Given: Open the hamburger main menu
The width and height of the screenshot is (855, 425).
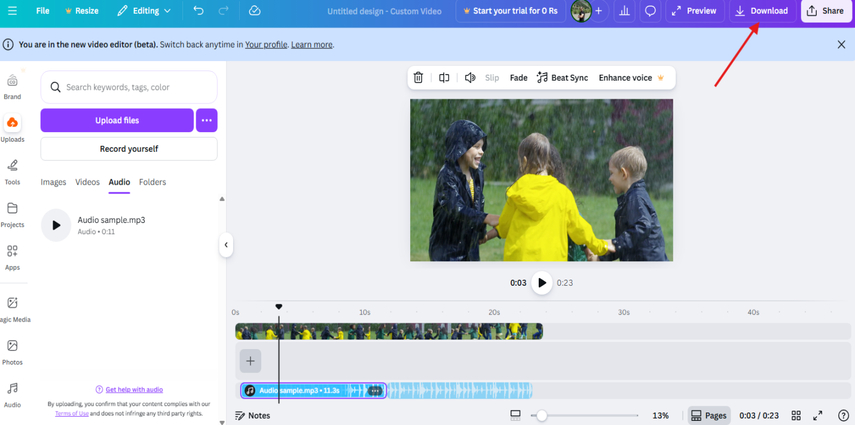Looking at the screenshot, I should 12,11.
